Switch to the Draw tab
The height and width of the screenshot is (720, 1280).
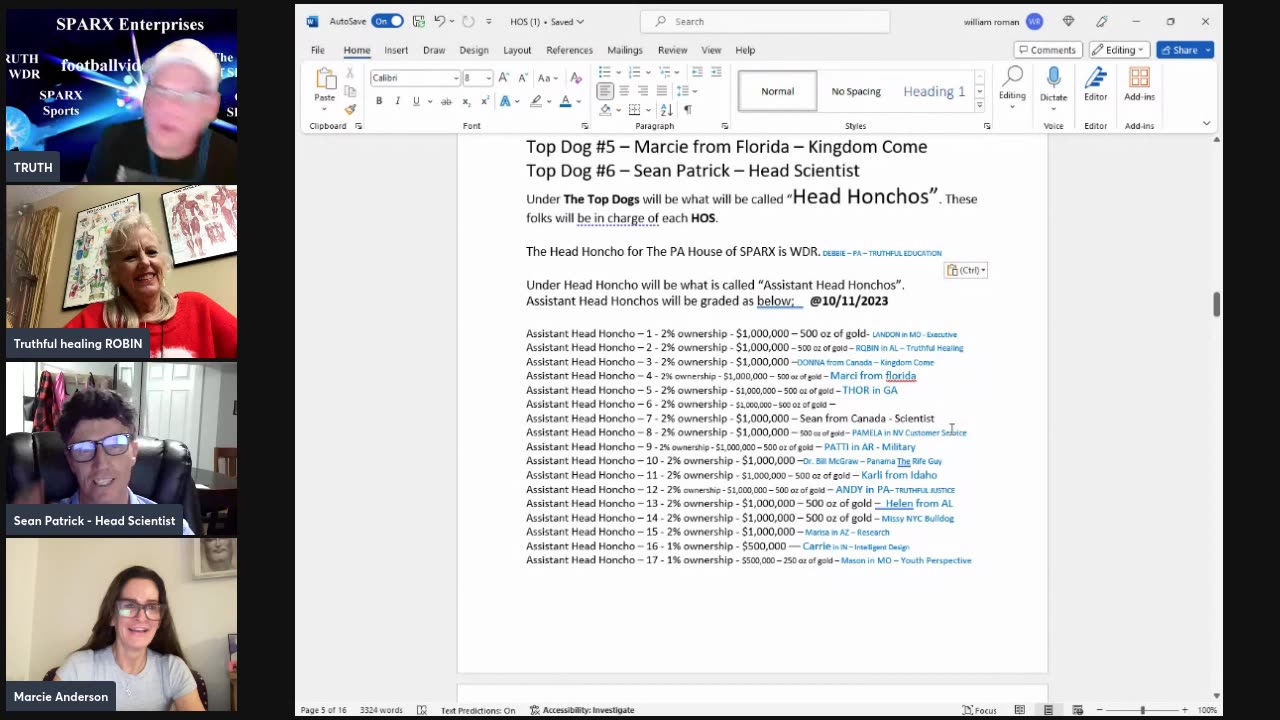434,50
